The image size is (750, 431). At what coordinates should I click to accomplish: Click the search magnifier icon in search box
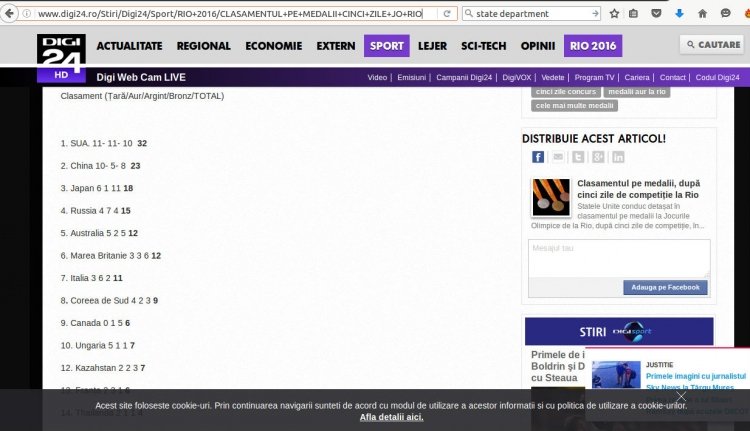pos(469,13)
